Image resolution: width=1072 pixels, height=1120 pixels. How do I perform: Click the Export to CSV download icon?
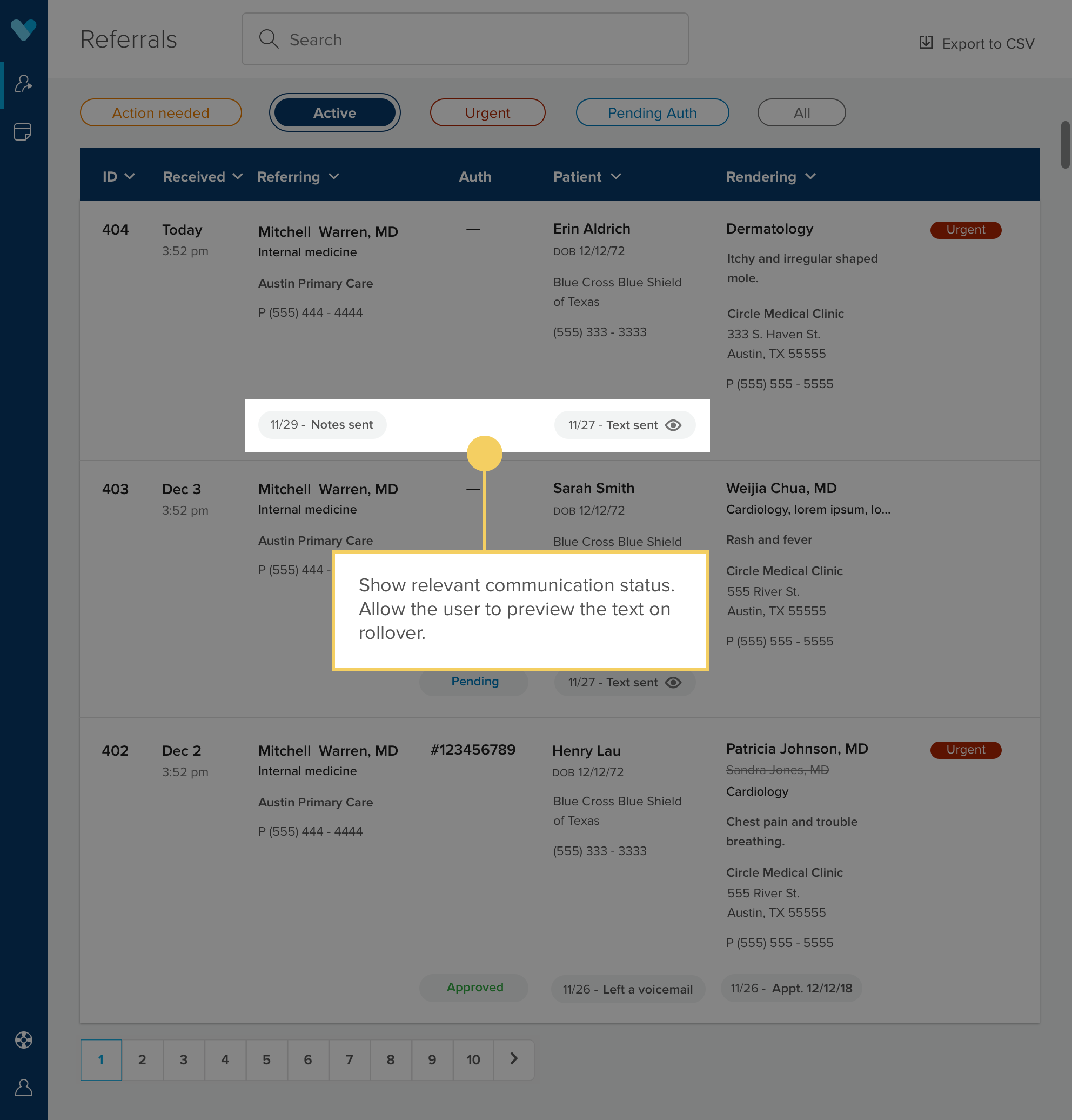coord(926,43)
